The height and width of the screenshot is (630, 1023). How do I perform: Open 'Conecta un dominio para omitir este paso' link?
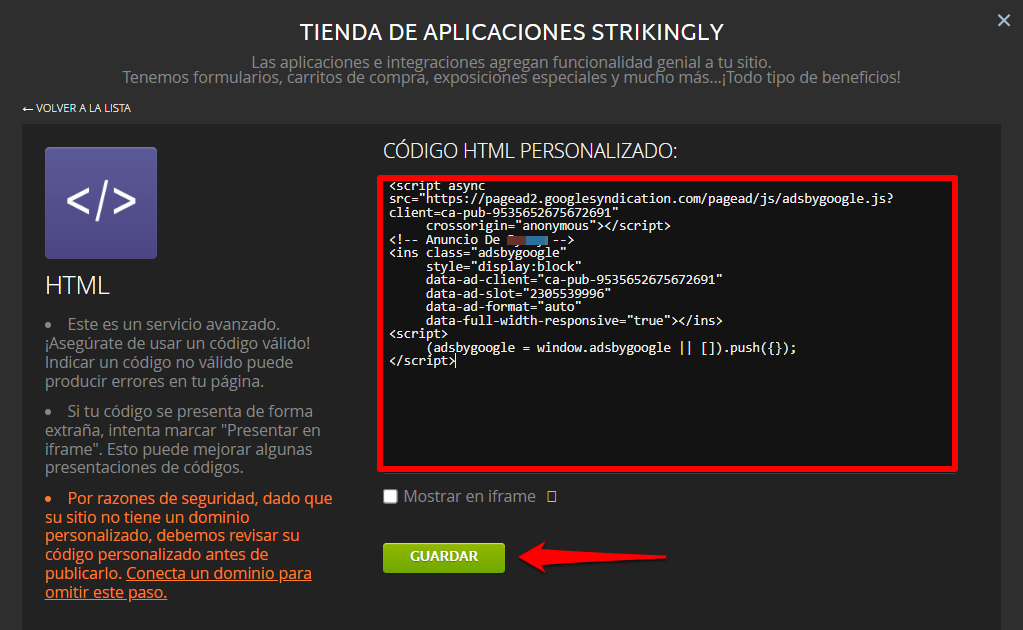point(178,583)
